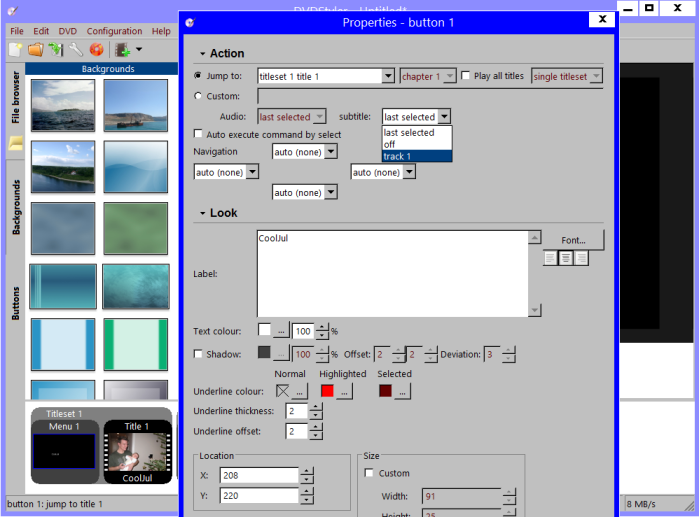
Task: Close the Properties - button 1 dialog
Action: [x=602, y=19]
